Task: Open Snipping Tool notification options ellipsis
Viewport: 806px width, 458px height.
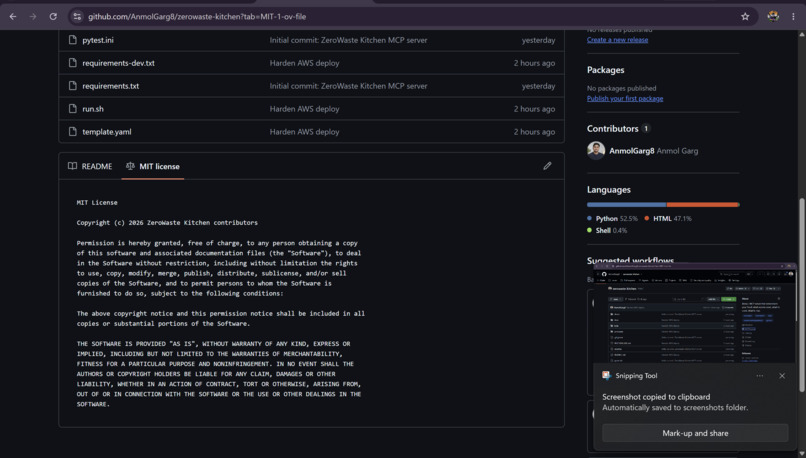Action: 759,376
